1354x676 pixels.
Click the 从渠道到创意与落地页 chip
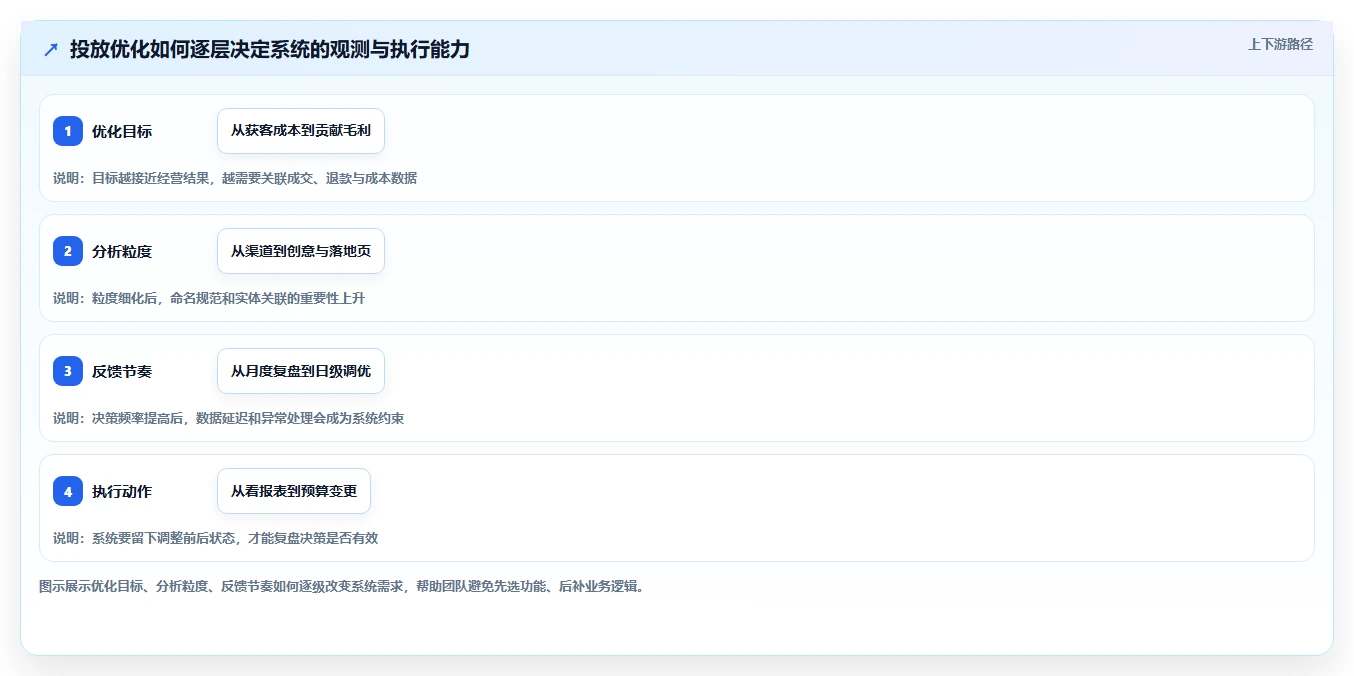301,251
